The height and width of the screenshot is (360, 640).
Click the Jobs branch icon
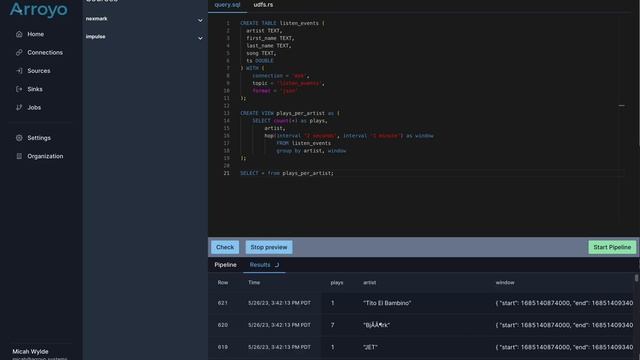click(19, 108)
